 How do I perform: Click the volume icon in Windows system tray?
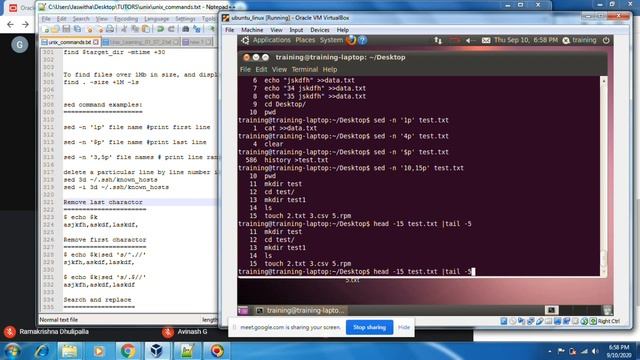pos(595,351)
